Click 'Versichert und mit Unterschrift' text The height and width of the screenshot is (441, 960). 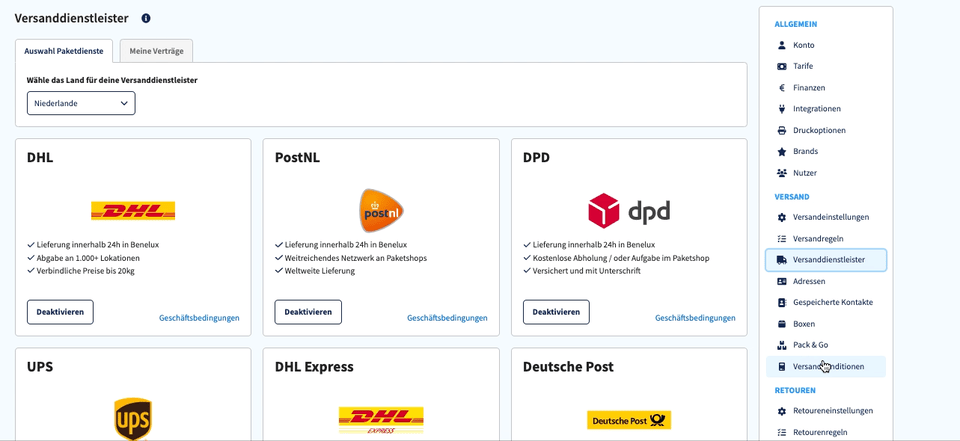[x=587, y=271]
